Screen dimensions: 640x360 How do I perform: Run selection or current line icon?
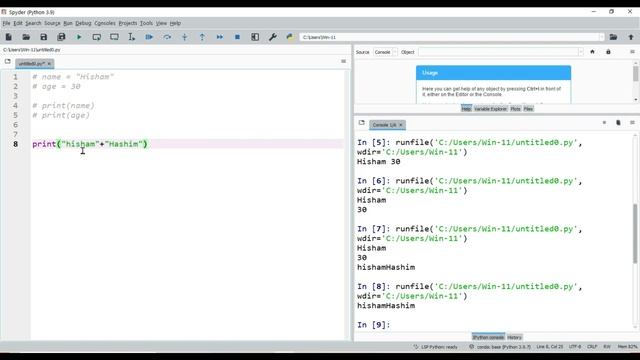tap(131, 37)
